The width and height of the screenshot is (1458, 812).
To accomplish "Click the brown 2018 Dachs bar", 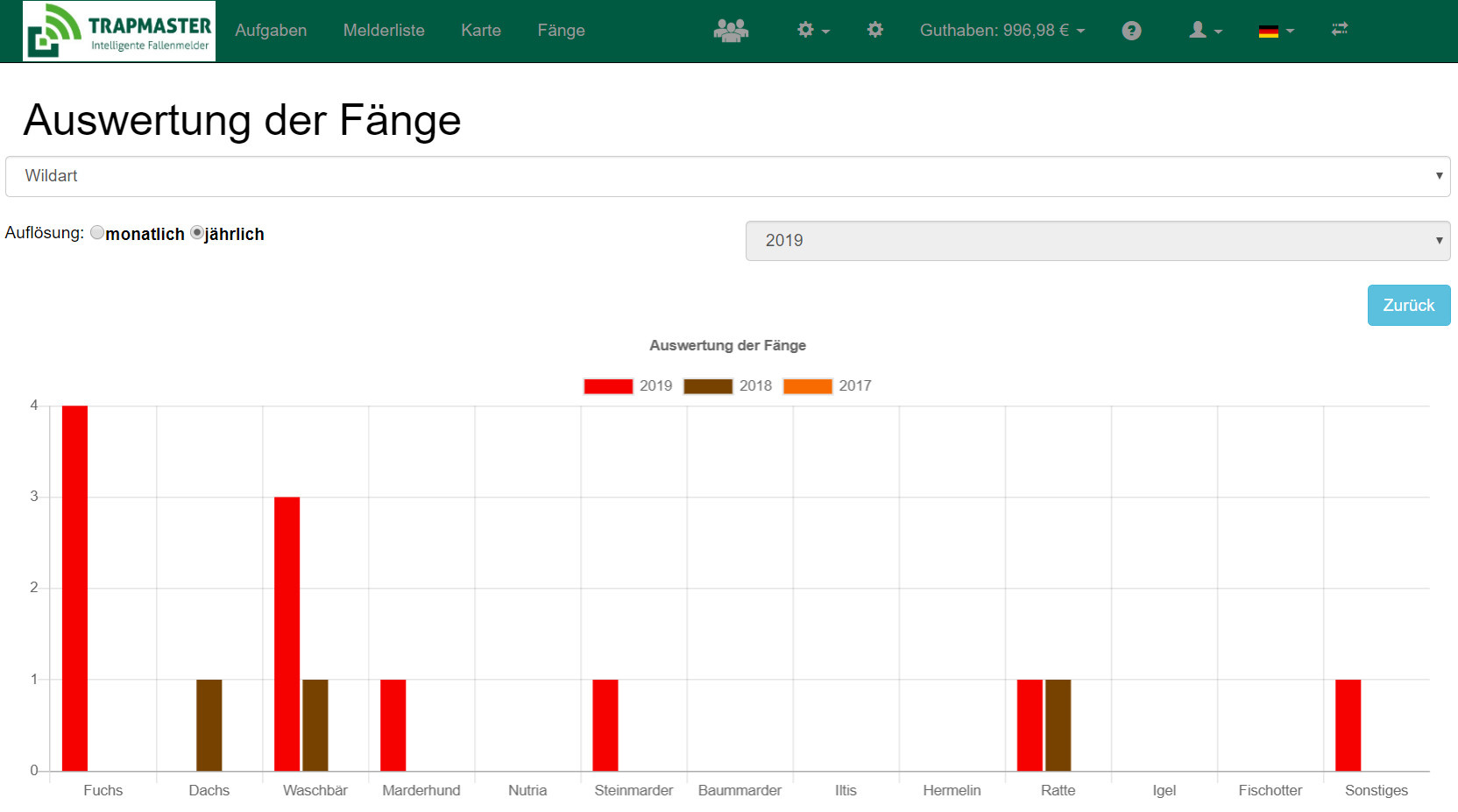I will (209, 725).
